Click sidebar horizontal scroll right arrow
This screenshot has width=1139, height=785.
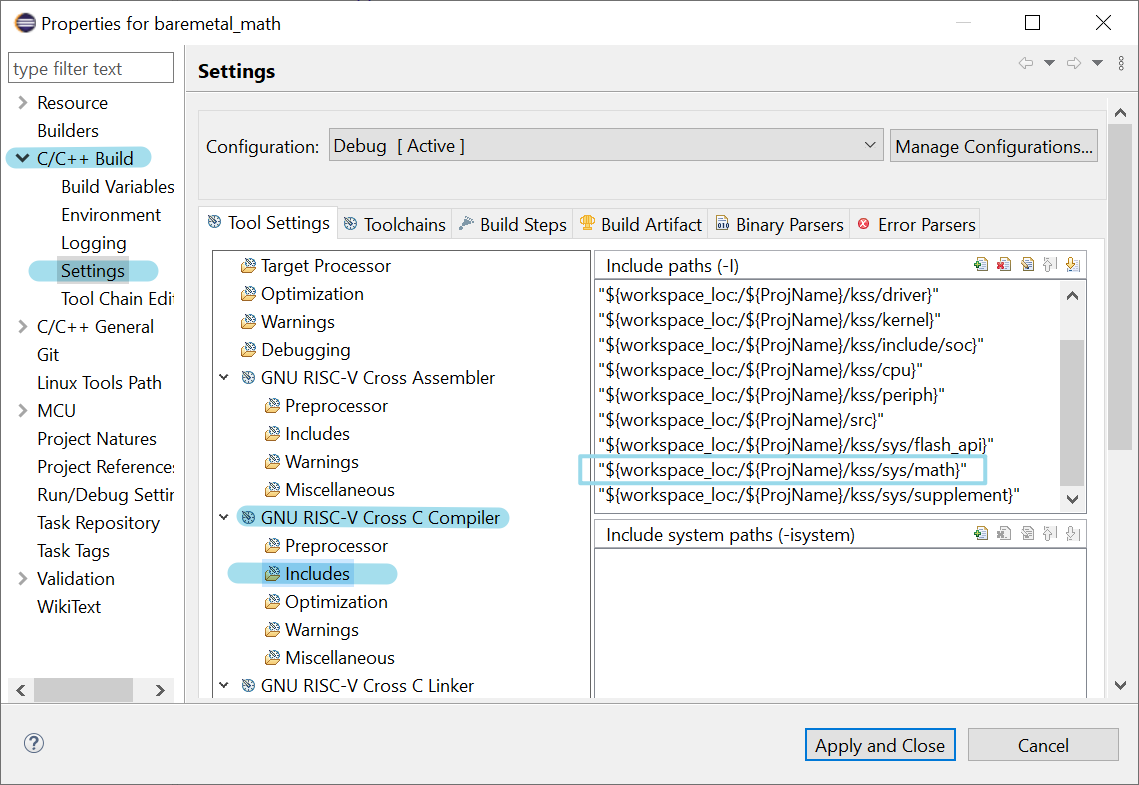tap(160, 690)
